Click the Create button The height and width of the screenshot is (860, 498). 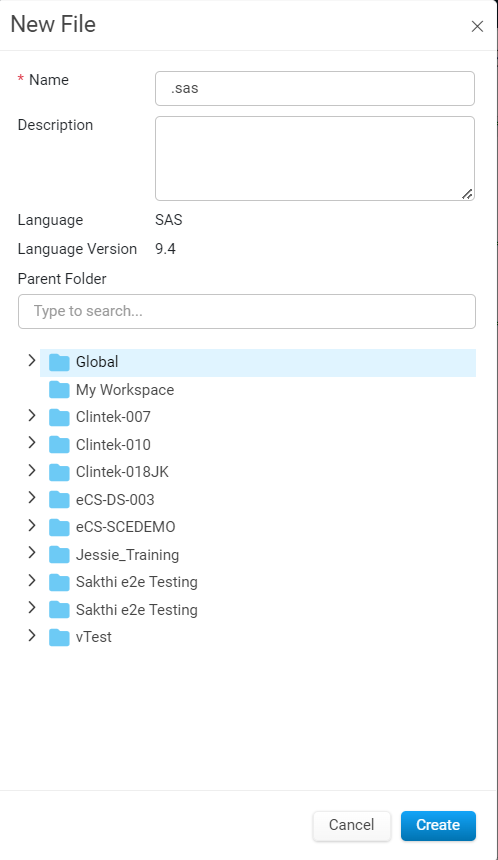click(438, 825)
